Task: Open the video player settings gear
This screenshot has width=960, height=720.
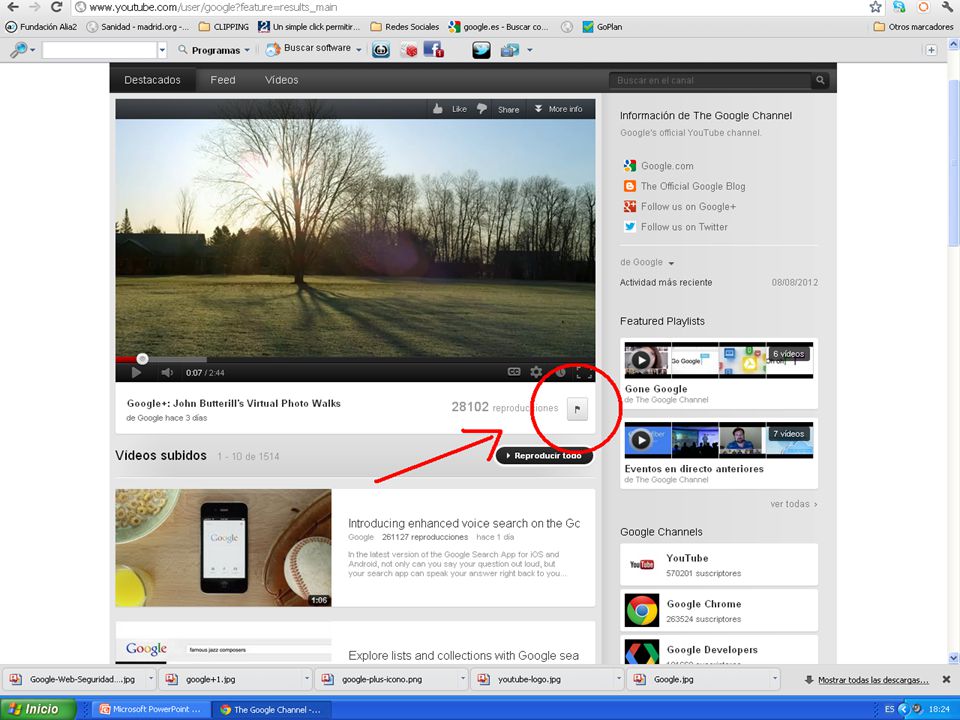Action: 536,372
